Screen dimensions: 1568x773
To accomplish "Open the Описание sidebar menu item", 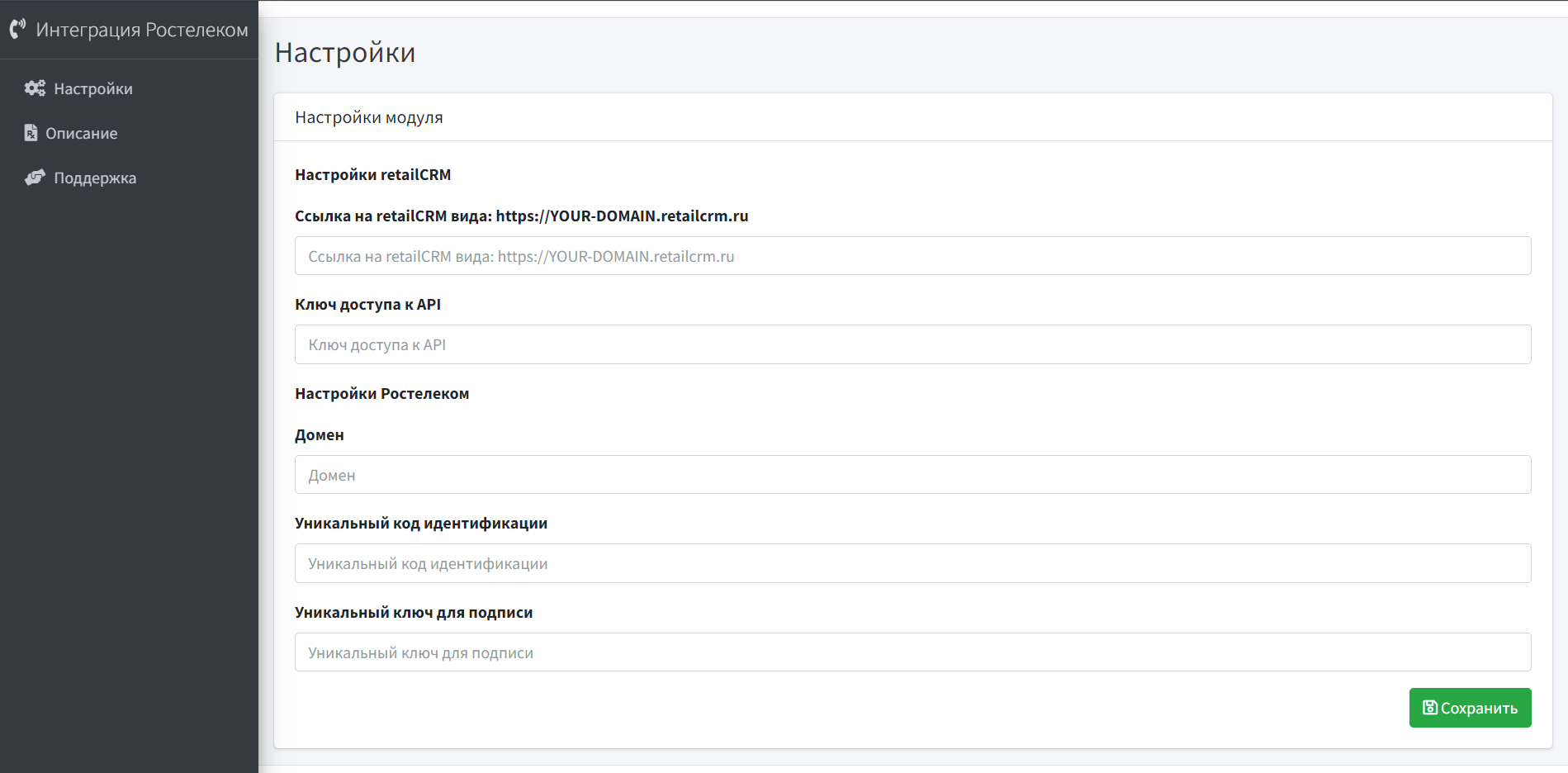I will click(129, 133).
